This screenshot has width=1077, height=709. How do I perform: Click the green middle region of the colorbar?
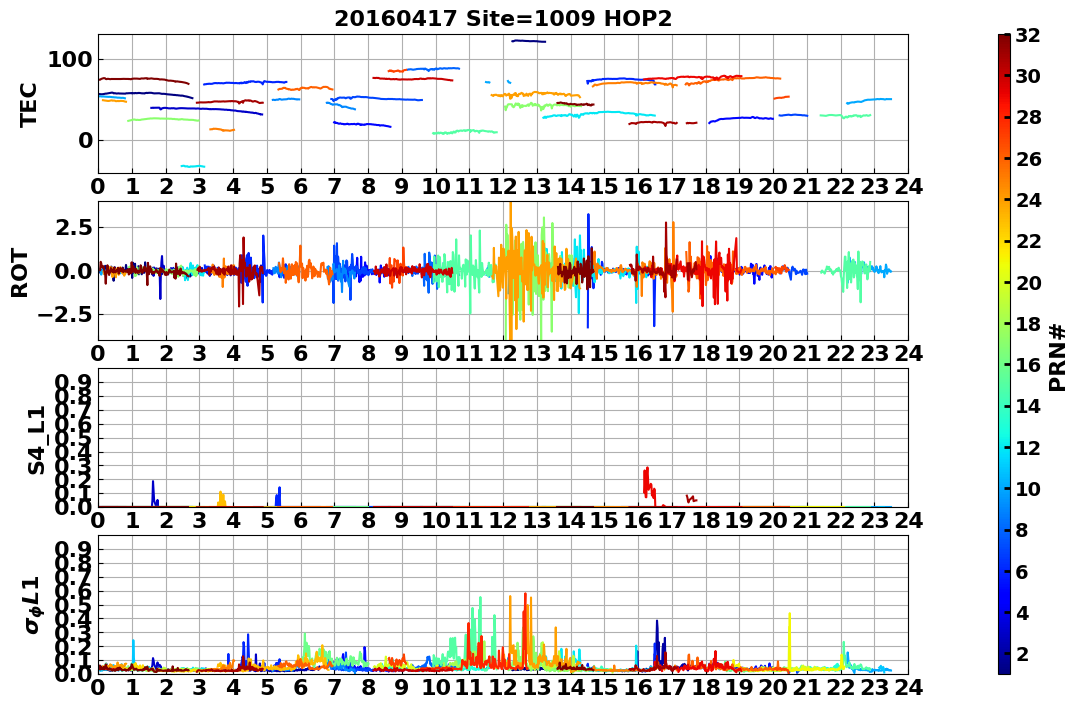1004,354
